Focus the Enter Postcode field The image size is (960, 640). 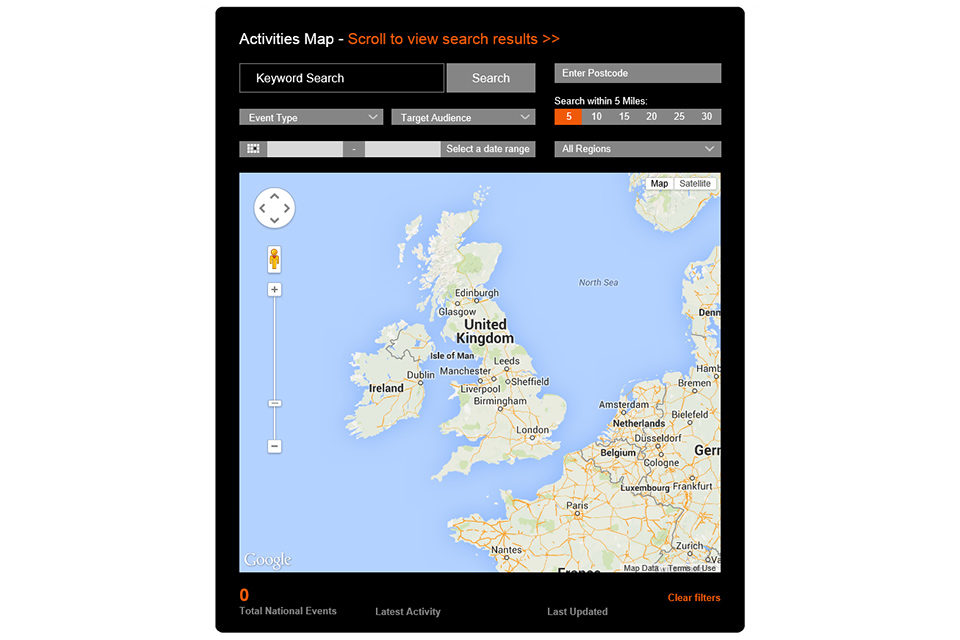click(x=637, y=73)
